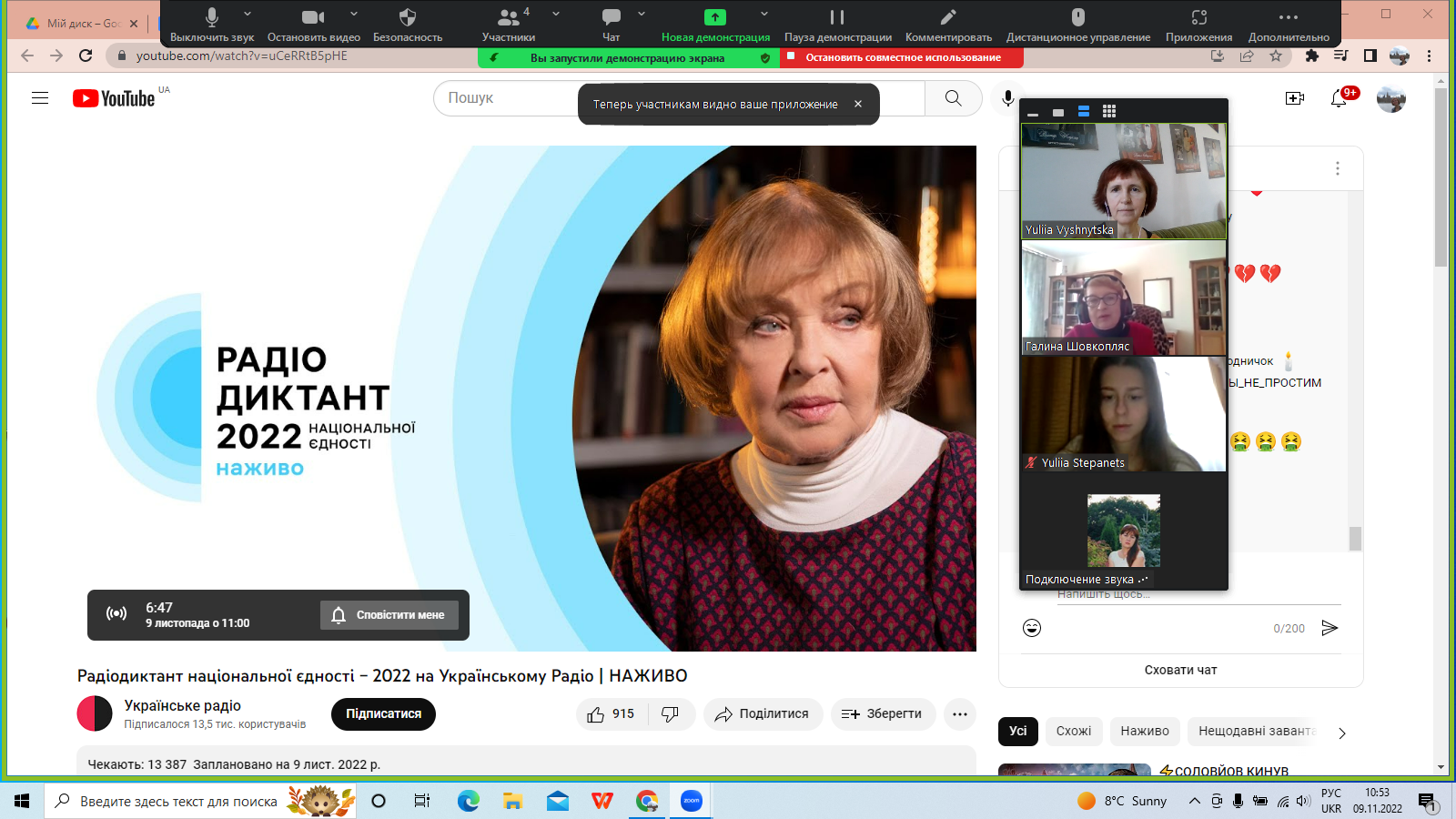Click the Zoom security shield icon
Image resolution: width=1456 pixels, height=819 pixels.
point(407,17)
